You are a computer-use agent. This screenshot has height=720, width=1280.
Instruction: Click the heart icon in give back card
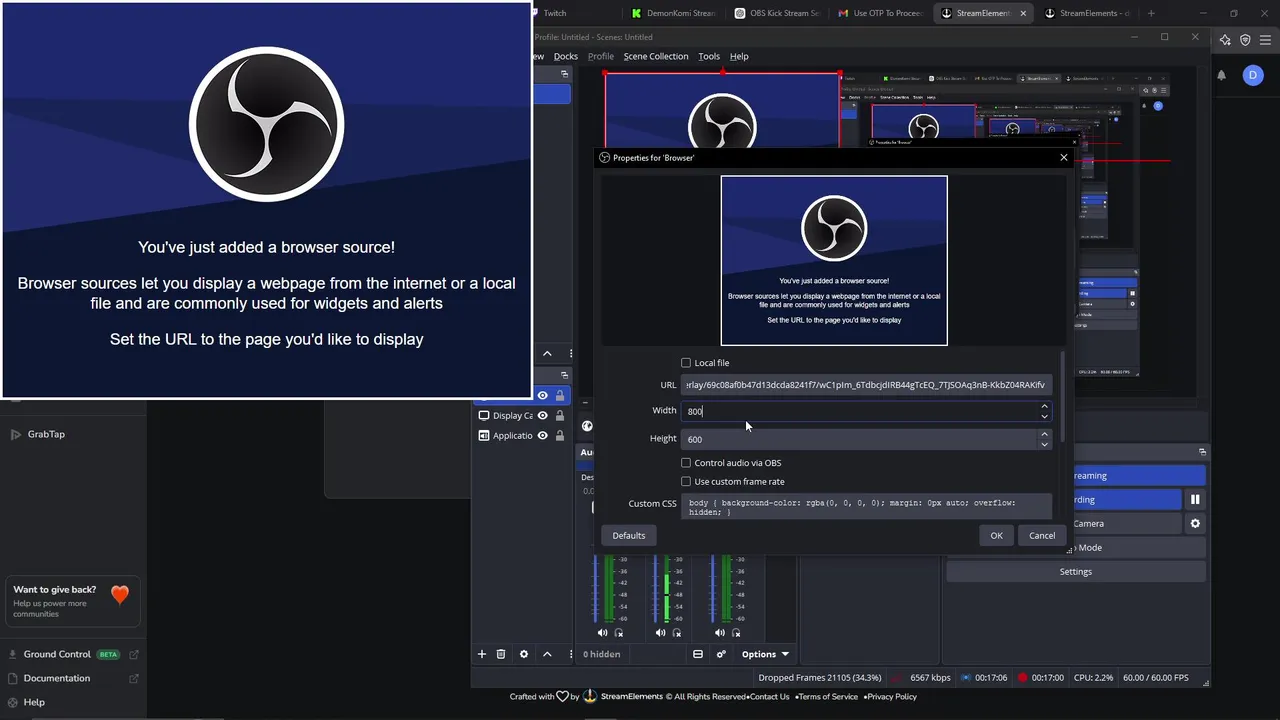(x=120, y=595)
